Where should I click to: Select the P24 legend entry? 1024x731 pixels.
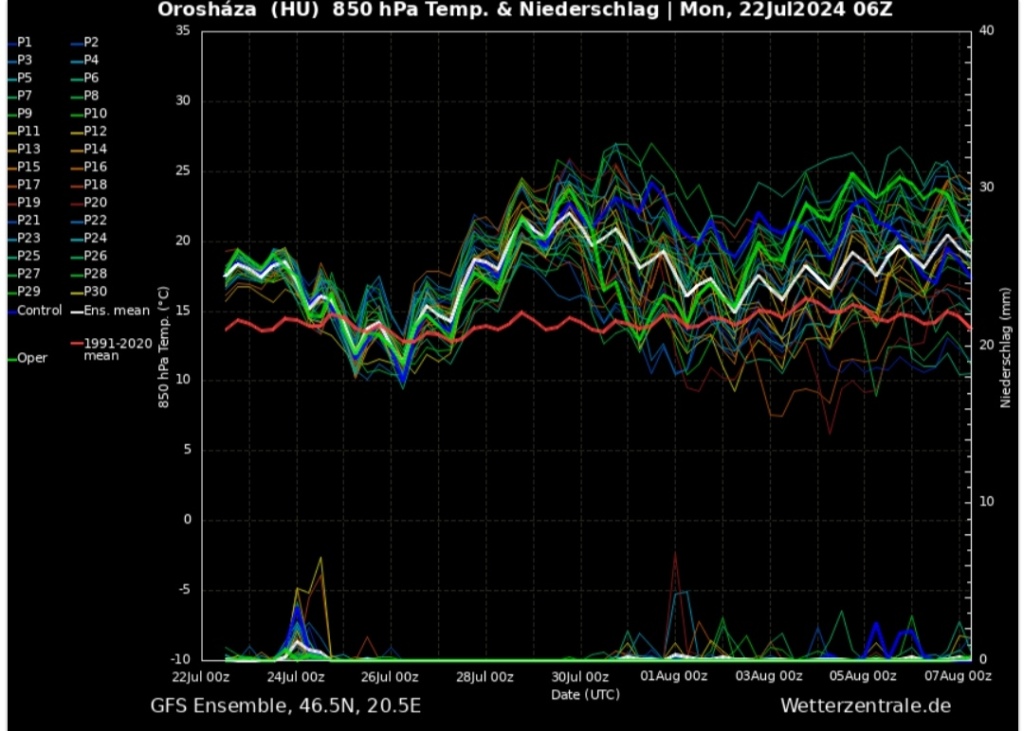(x=95, y=238)
